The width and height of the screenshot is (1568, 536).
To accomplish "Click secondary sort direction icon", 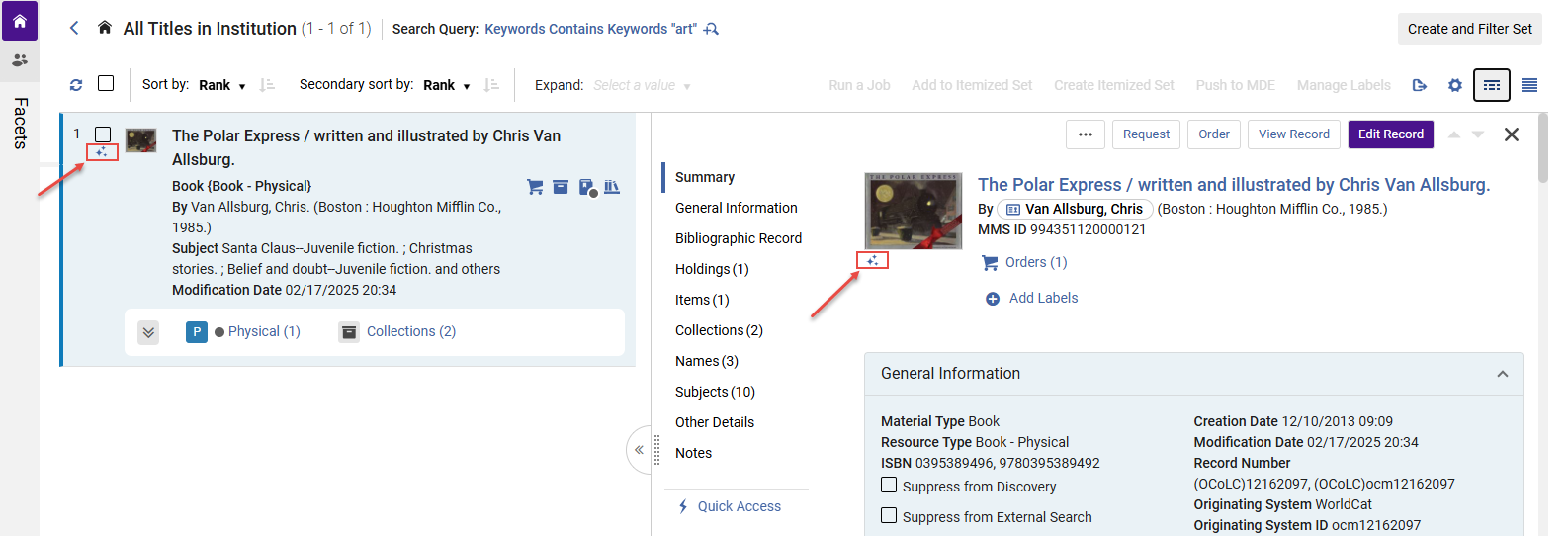I will pyautogui.click(x=491, y=85).
